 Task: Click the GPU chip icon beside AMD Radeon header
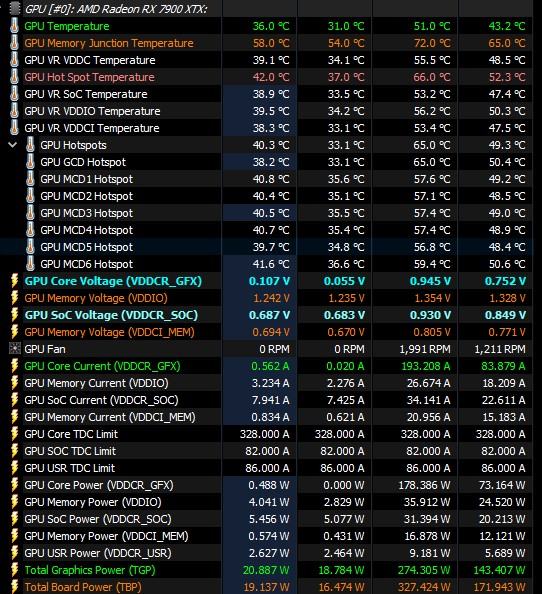(x=14, y=8)
